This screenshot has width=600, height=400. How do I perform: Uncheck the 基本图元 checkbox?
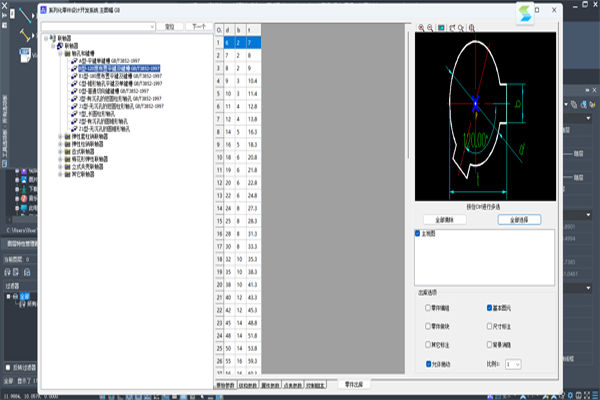(x=488, y=308)
